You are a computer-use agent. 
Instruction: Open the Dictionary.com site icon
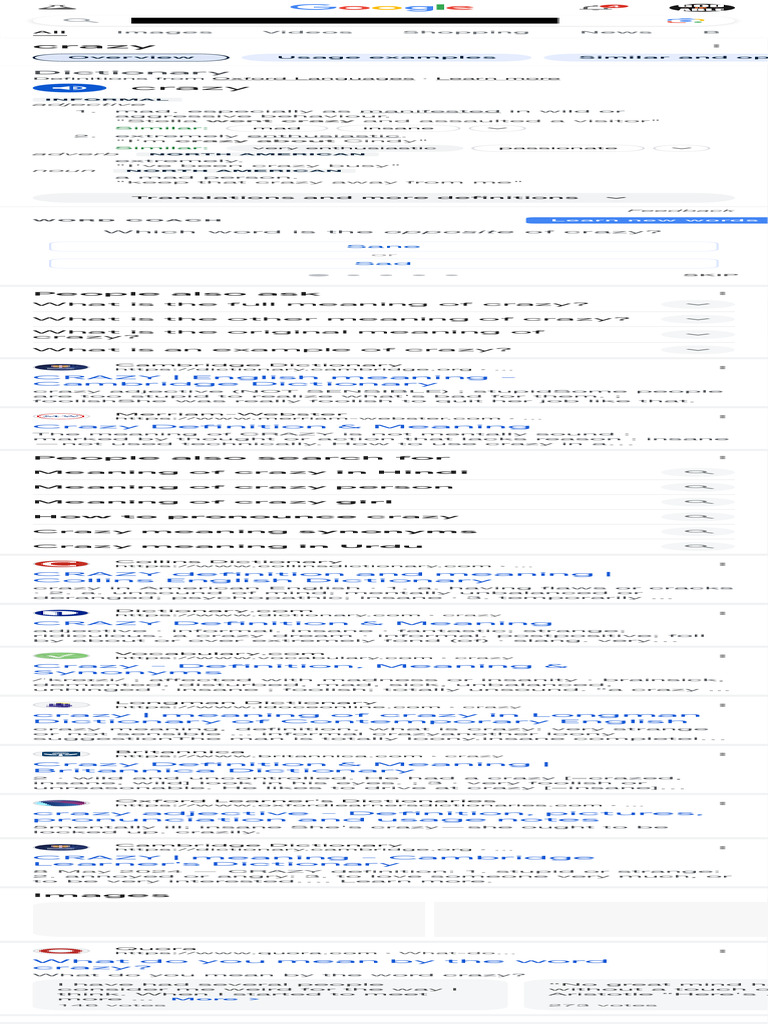pos(61,613)
